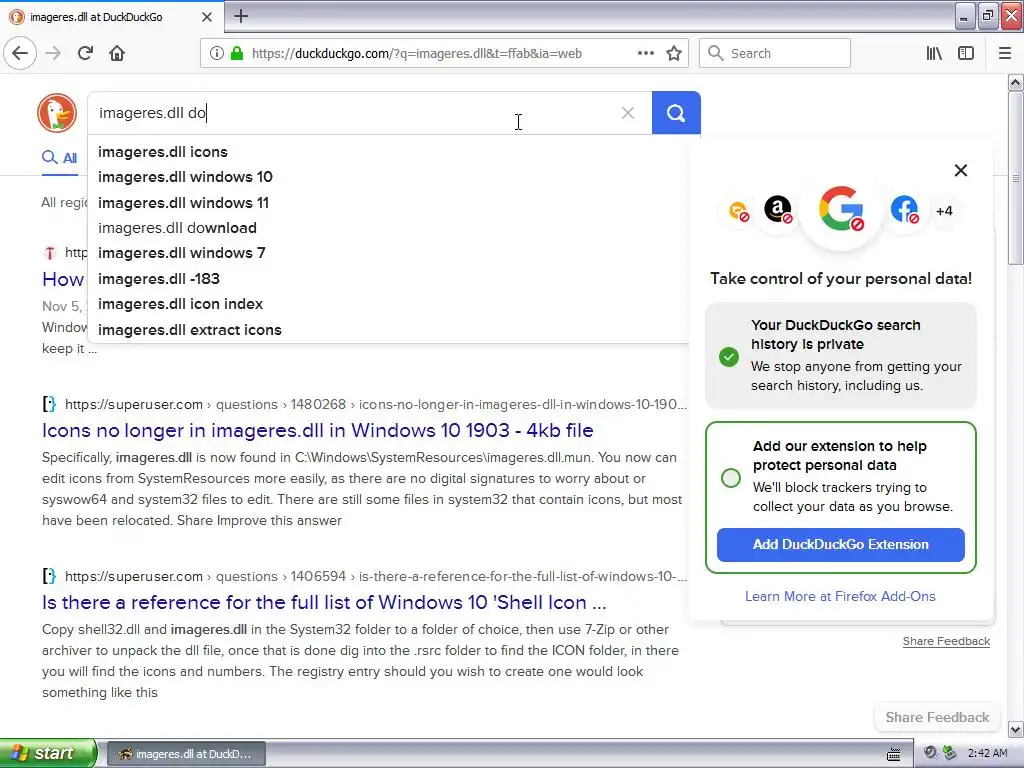This screenshot has height=768, width=1024.
Task: Open result Icons no longer in imageres.dll
Action: click(x=317, y=430)
